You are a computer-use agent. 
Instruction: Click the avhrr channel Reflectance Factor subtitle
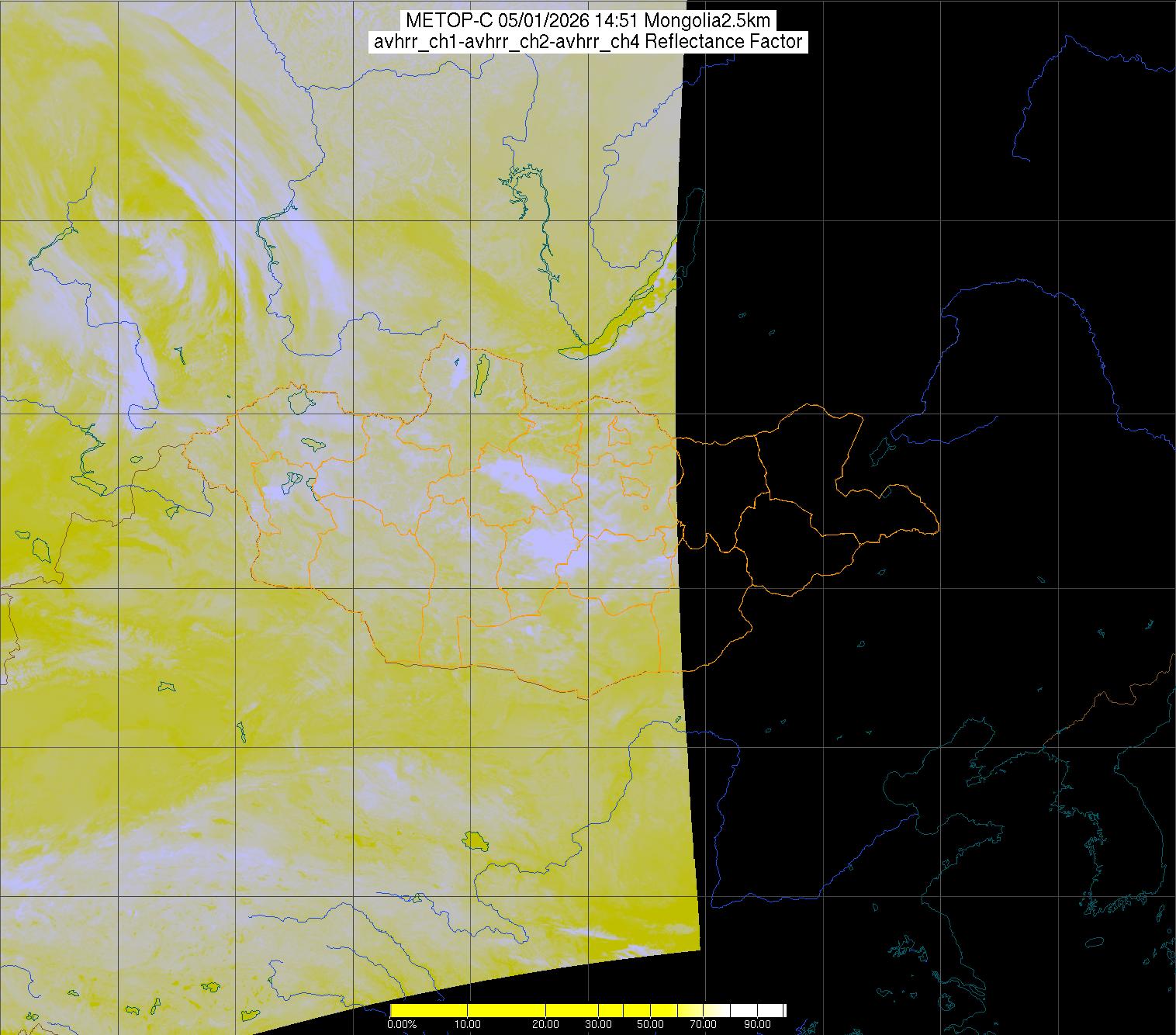click(587, 42)
